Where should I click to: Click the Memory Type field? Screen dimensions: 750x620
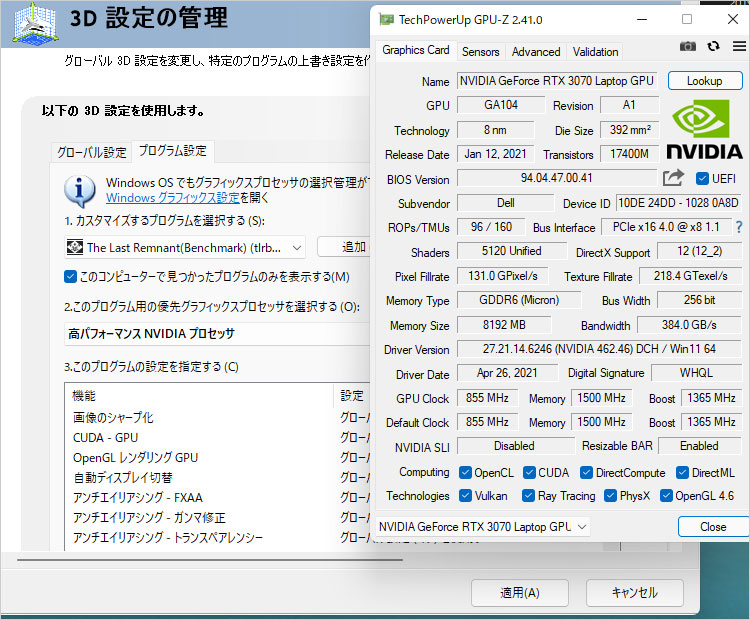tap(519, 300)
